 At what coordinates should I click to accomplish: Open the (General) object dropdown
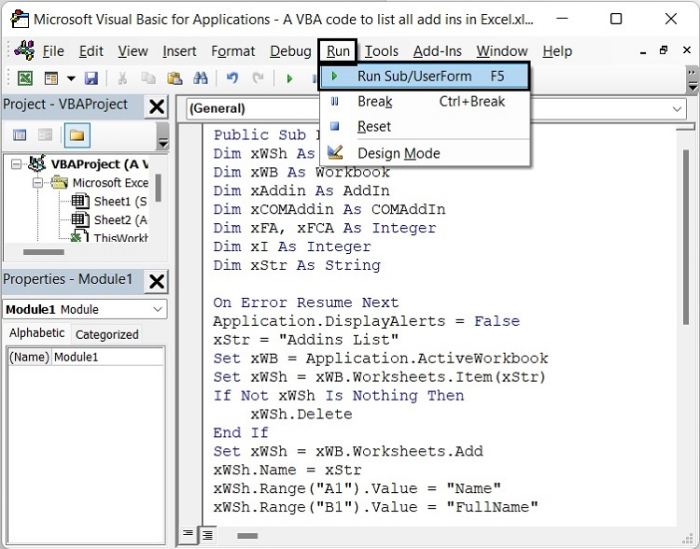coord(253,108)
